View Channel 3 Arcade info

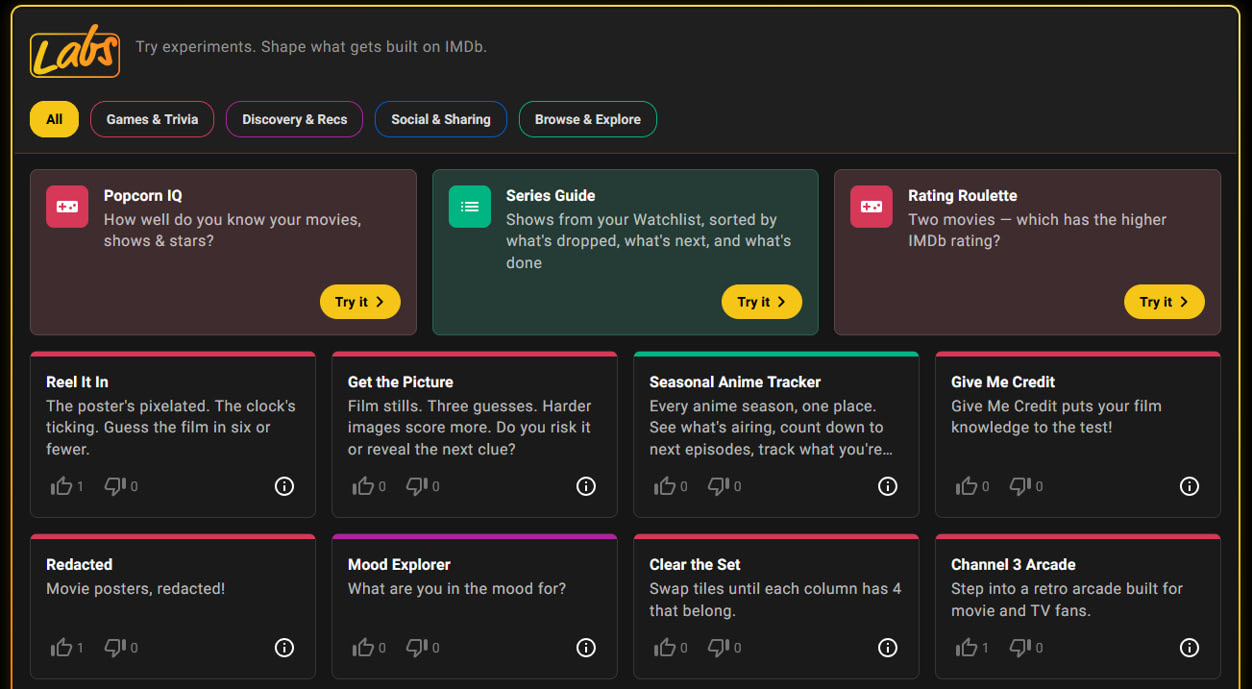1189,648
